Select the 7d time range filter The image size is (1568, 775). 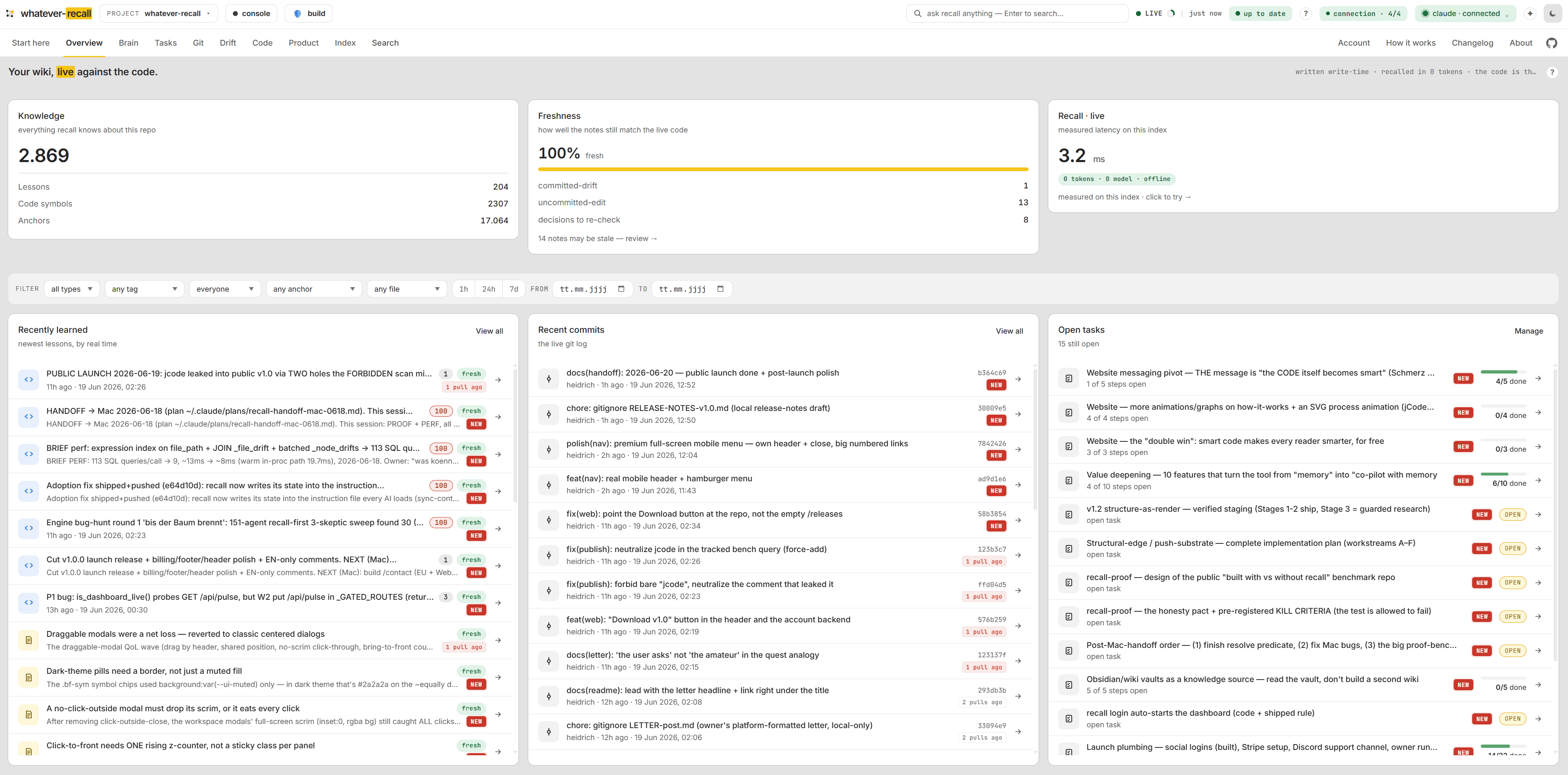click(514, 289)
